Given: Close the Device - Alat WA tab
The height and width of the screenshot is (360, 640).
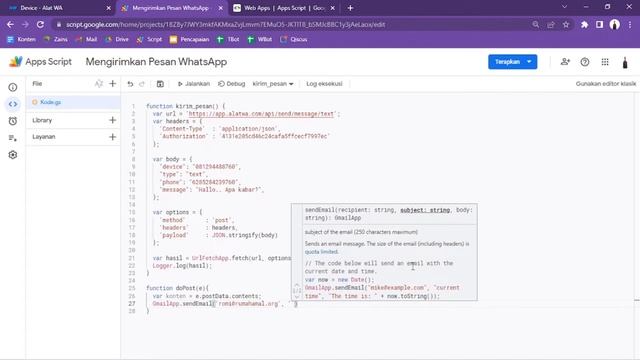Looking at the screenshot, I should click(108, 8).
